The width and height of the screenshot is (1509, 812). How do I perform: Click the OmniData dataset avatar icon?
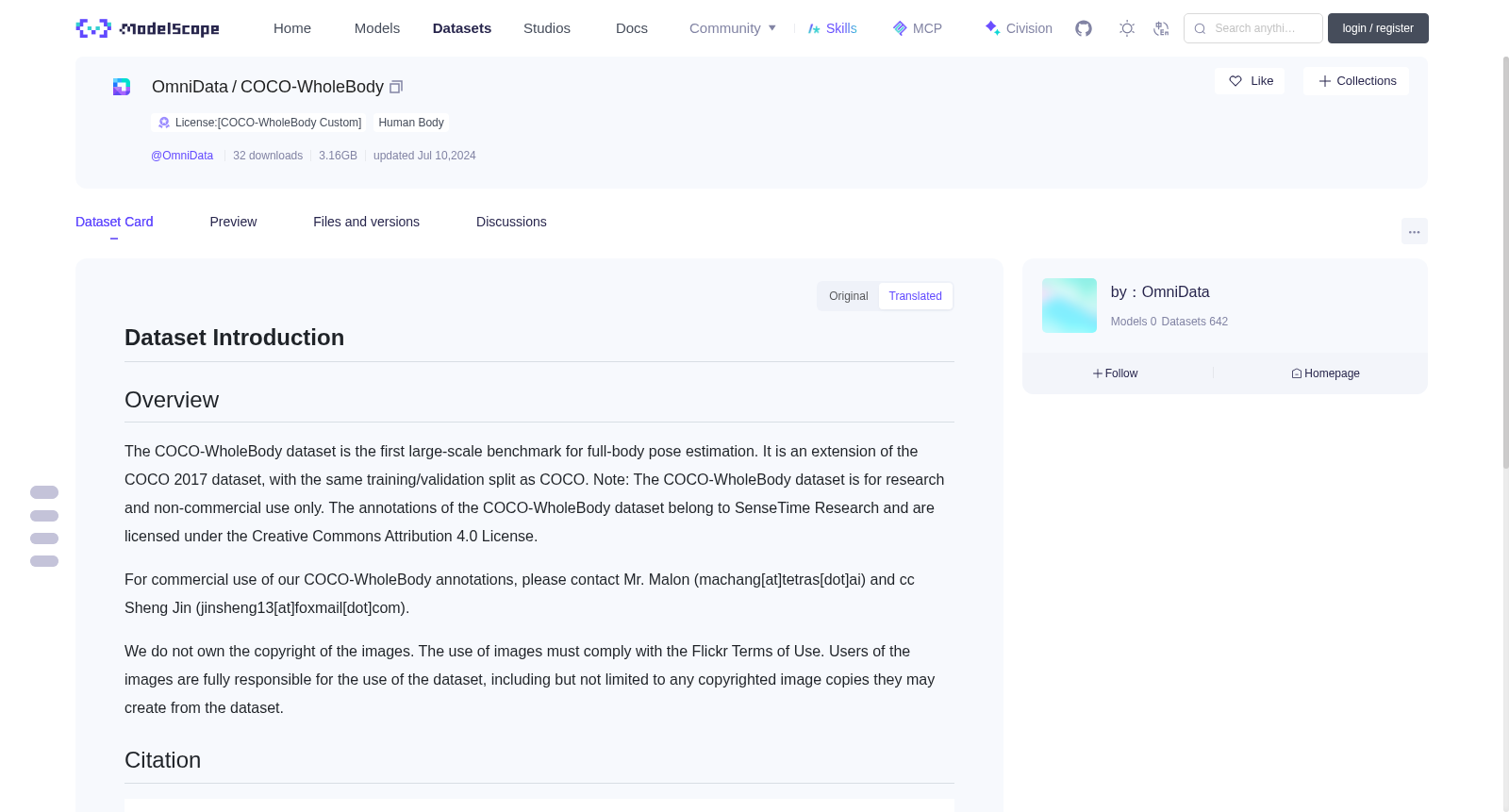[x=122, y=87]
